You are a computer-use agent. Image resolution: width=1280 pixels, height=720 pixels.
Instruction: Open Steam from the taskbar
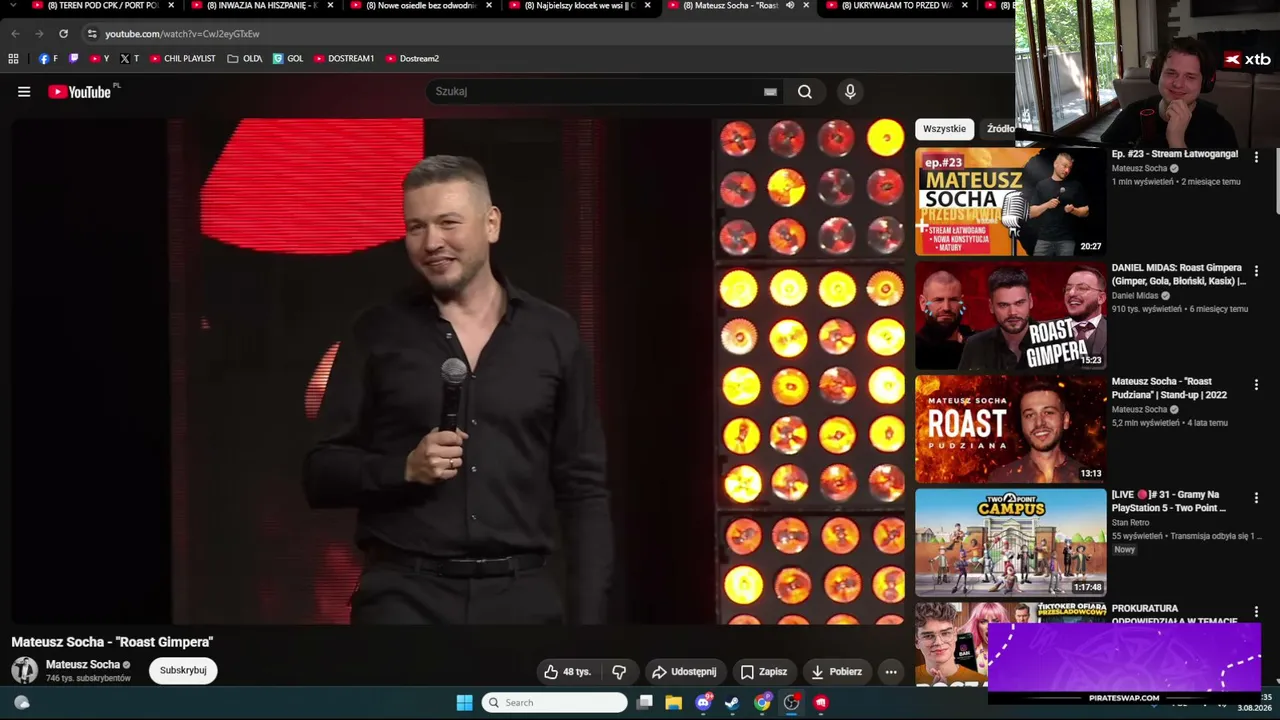tap(732, 703)
